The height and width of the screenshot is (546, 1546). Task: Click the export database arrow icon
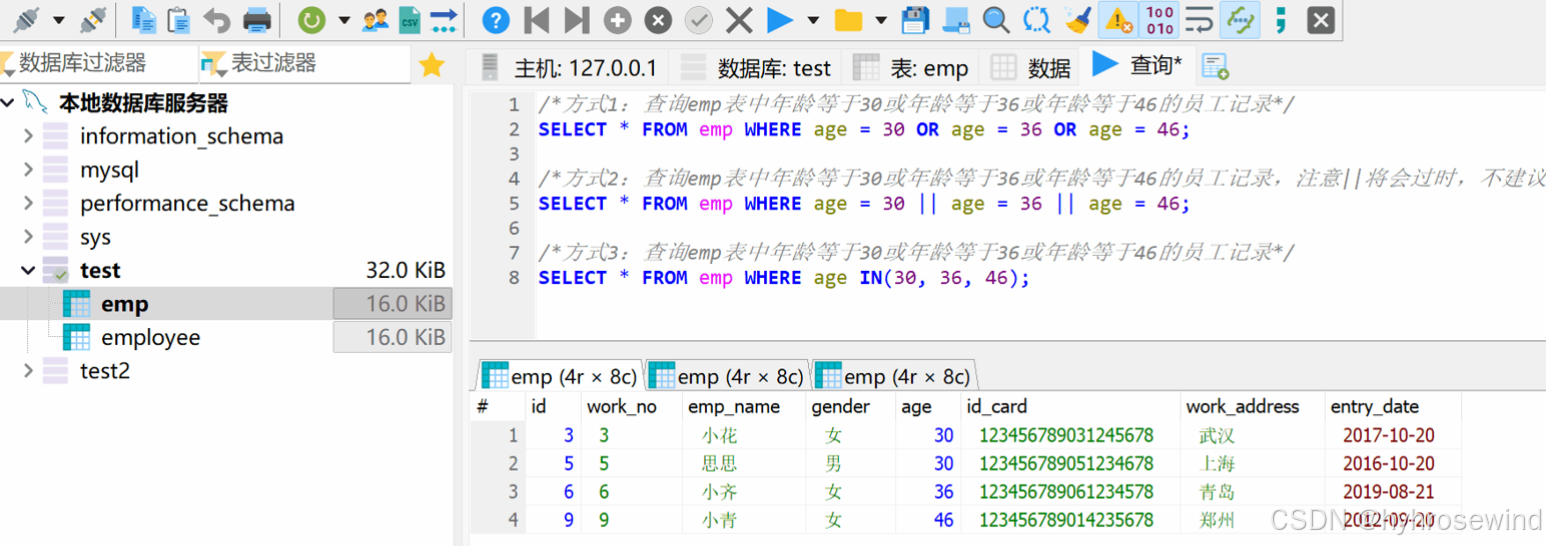[444, 19]
